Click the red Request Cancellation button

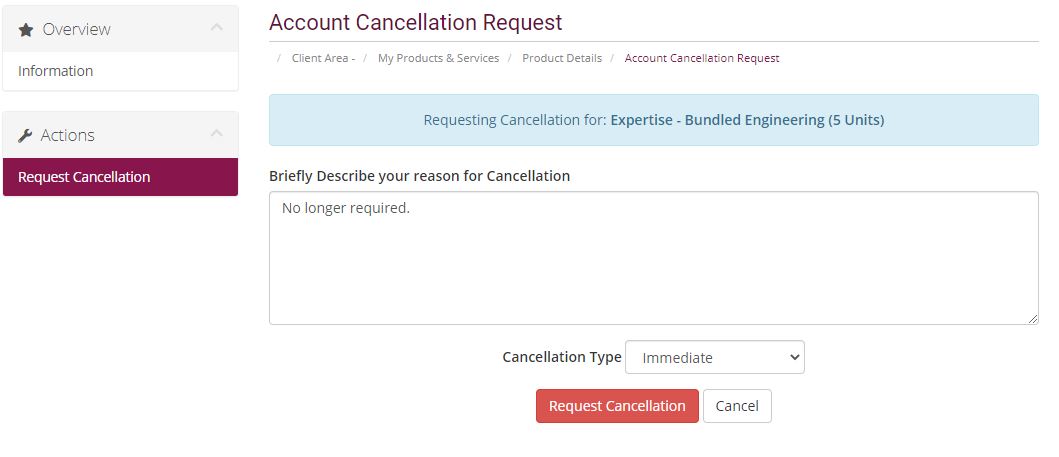(x=617, y=406)
